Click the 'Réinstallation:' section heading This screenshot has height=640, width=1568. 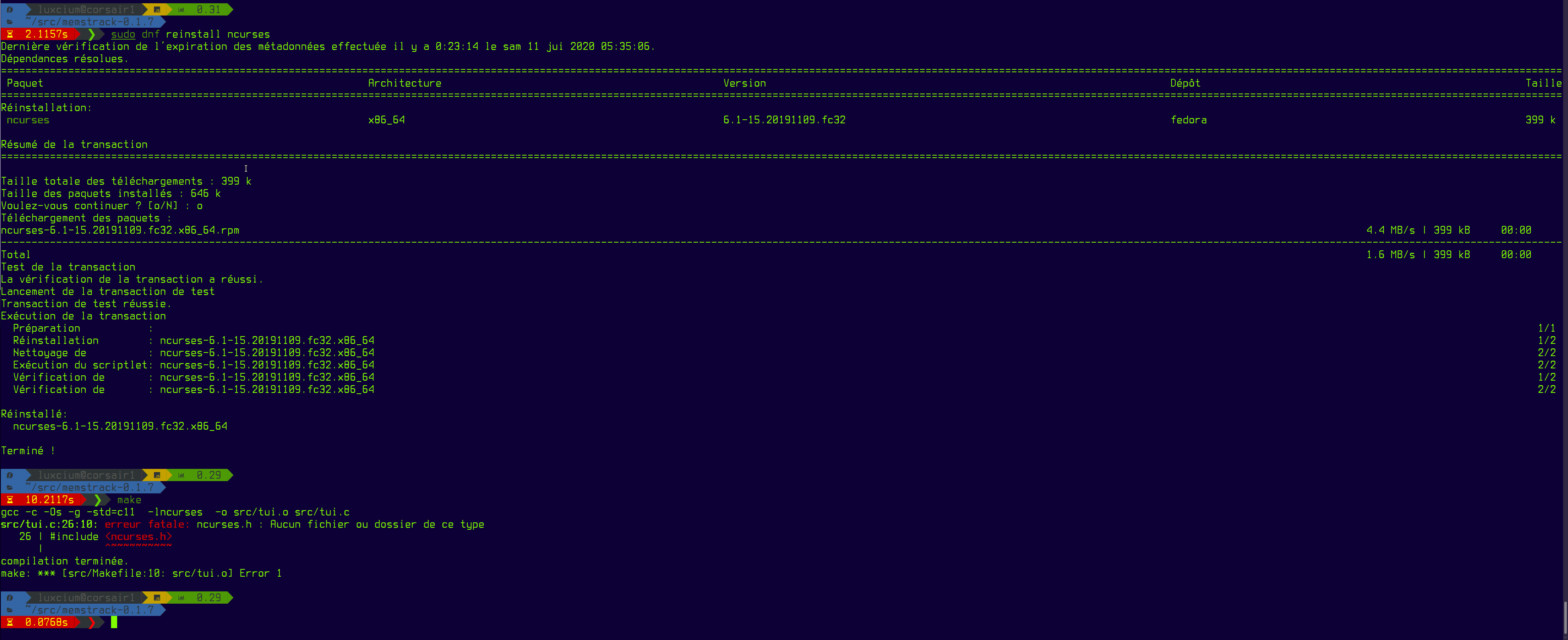pyautogui.click(x=46, y=107)
